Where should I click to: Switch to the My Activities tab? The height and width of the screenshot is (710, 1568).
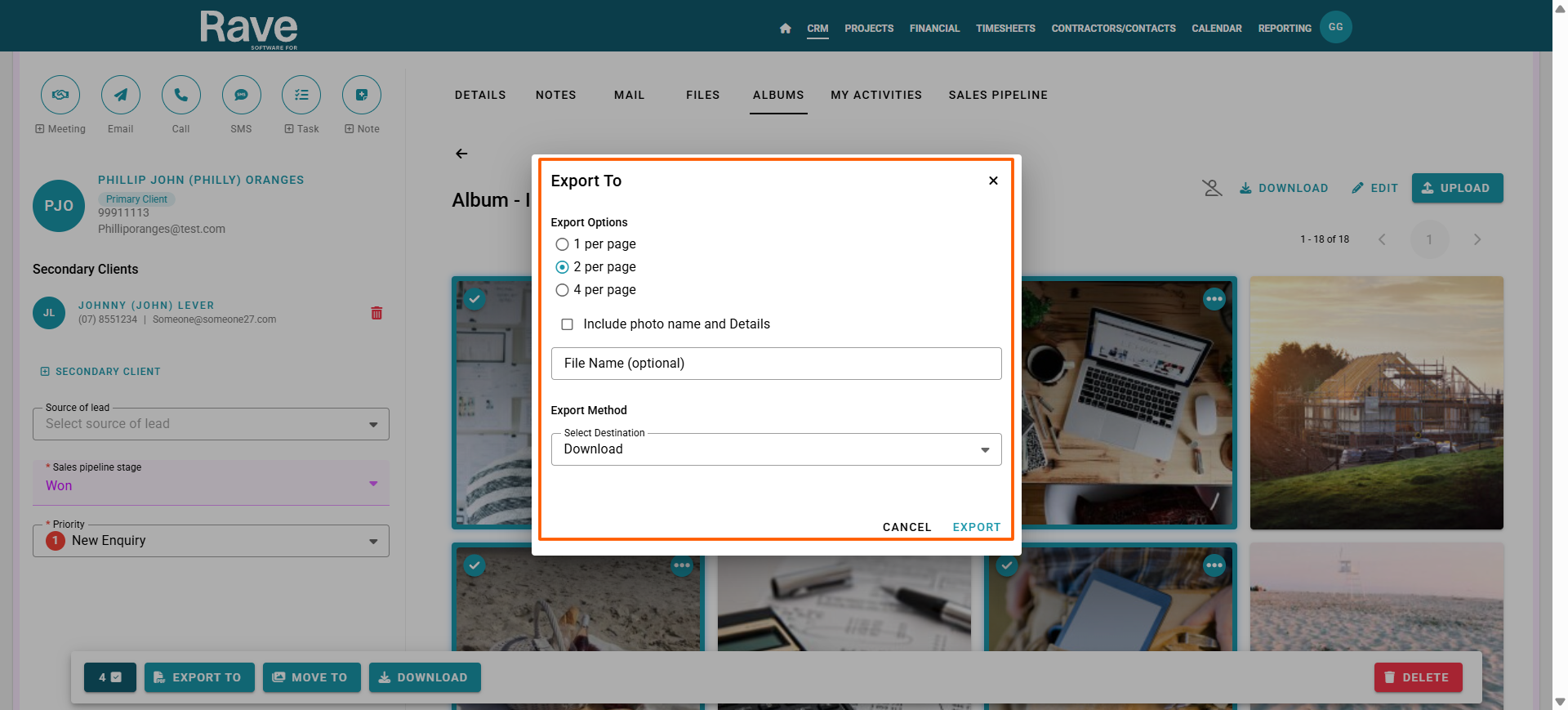[876, 96]
